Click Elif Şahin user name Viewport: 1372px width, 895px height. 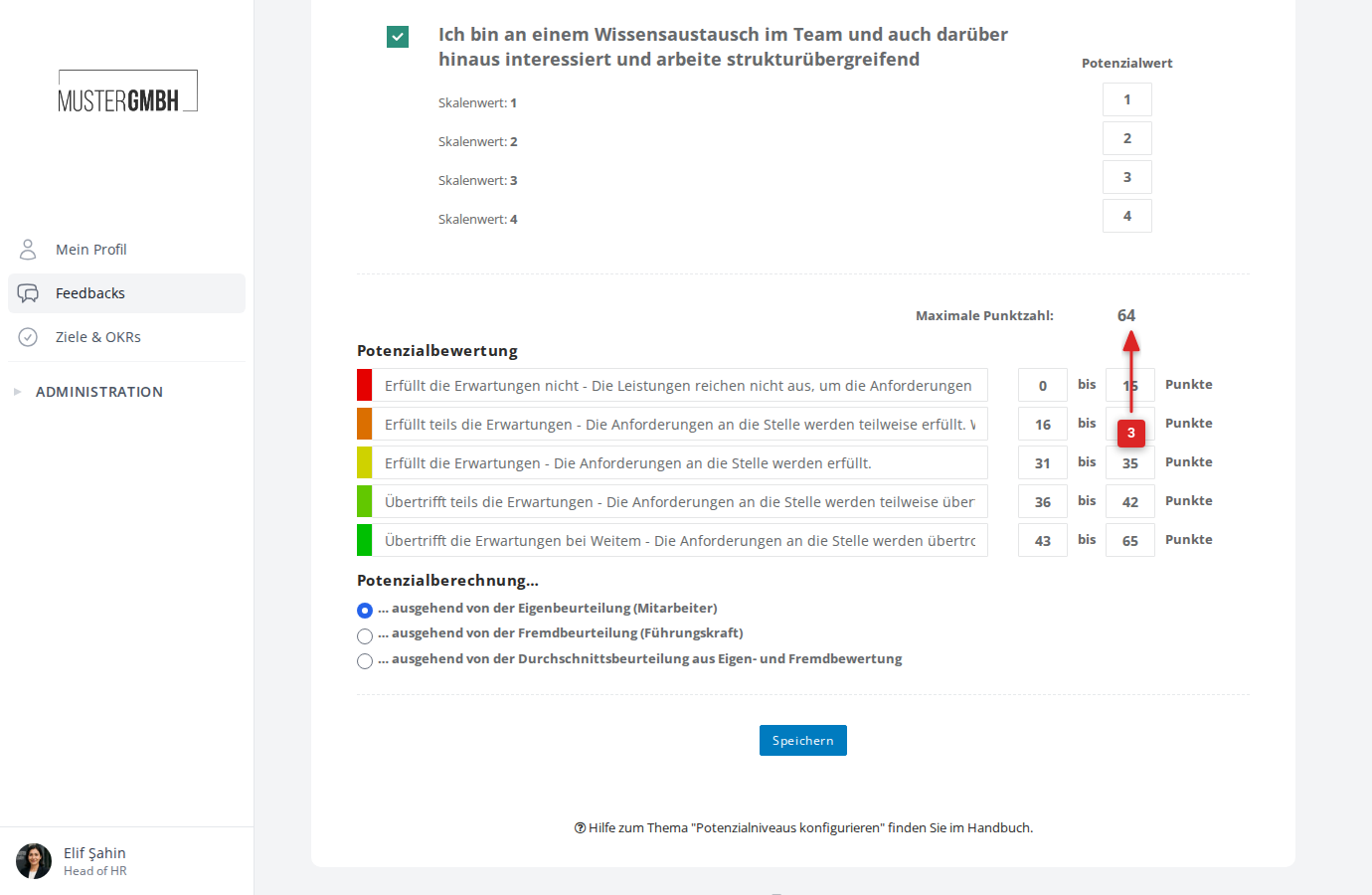click(x=94, y=853)
